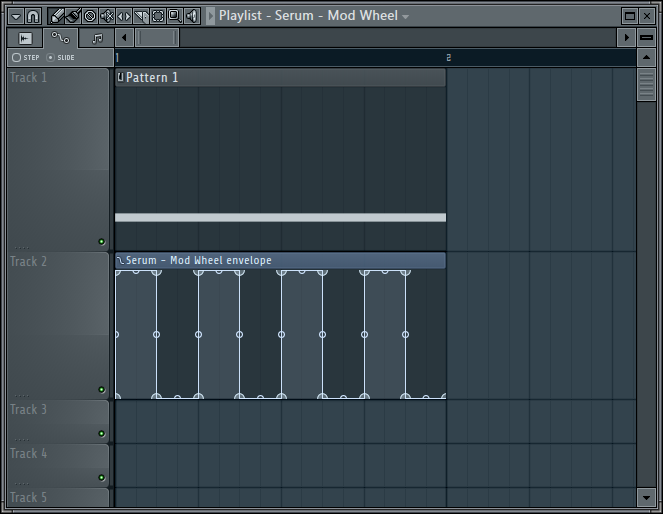Mute Track 4 with its green LED
Image resolution: width=663 pixels, height=514 pixels.
pos(101,478)
